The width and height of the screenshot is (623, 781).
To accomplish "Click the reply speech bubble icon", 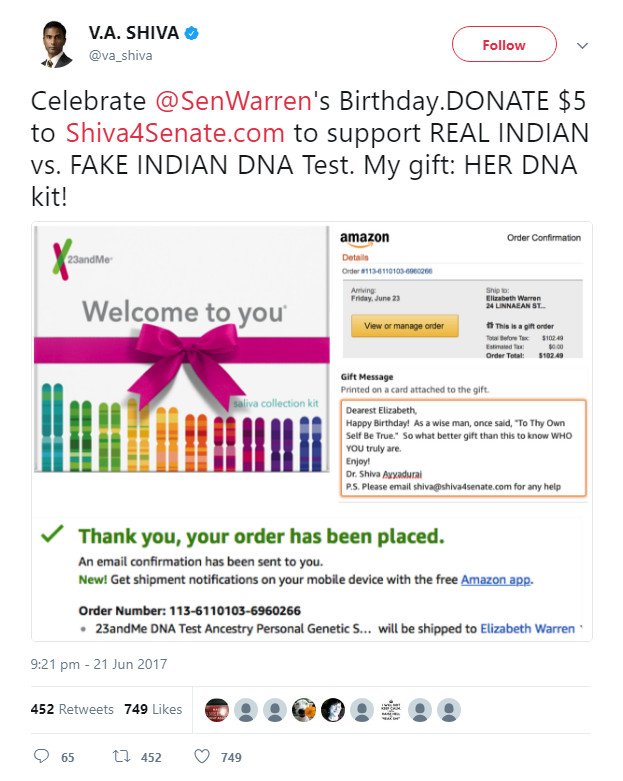I will coord(41,756).
